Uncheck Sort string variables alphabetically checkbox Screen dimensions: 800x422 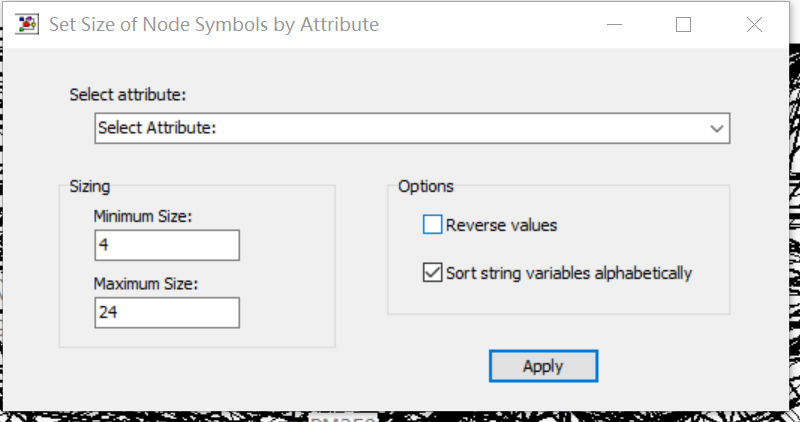[x=432, y=272]
